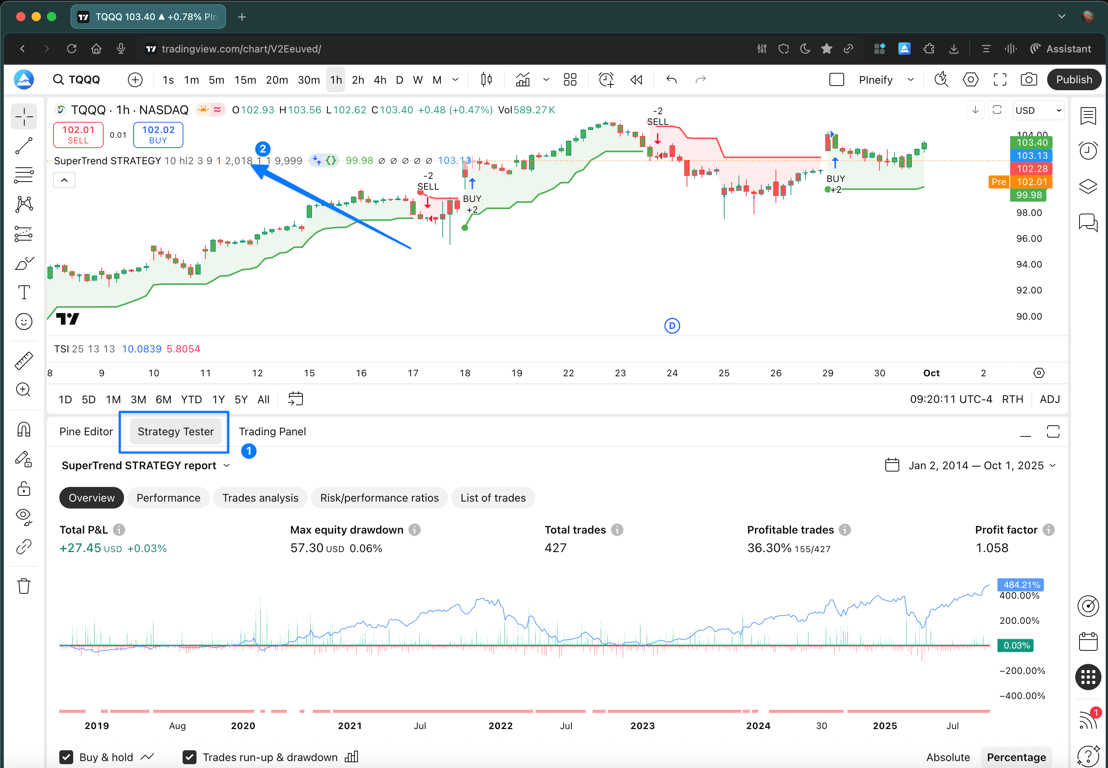The width and height of the screenshot is (1108, 768).
Task: Take a chart snapshot with camera icon
Action: (x=1029, y=80)
